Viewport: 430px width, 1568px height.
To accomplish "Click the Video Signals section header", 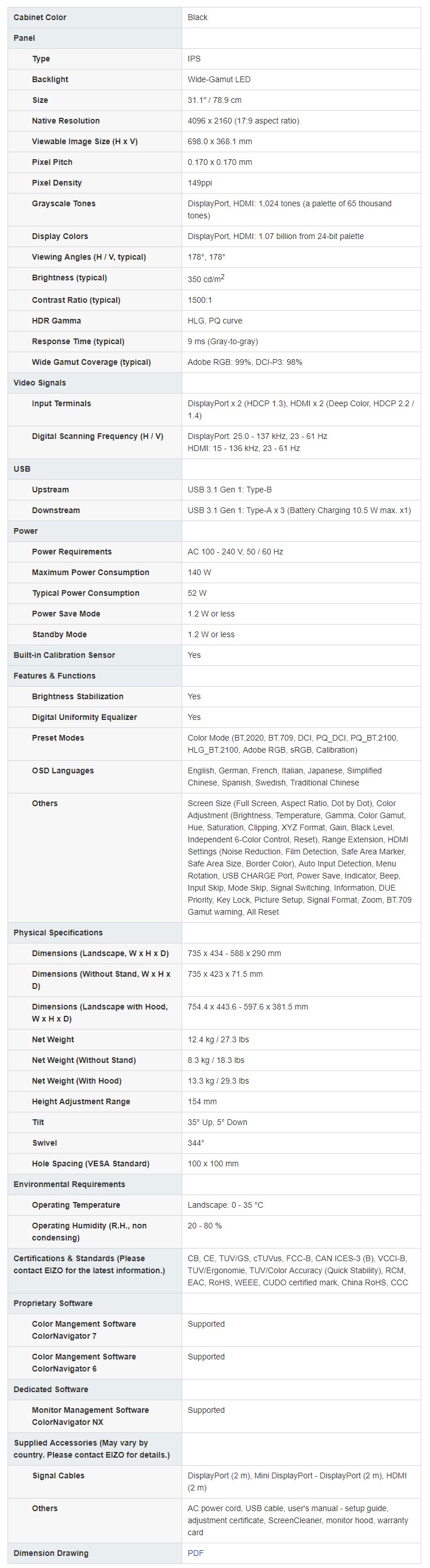I will [x=40, y=383].
